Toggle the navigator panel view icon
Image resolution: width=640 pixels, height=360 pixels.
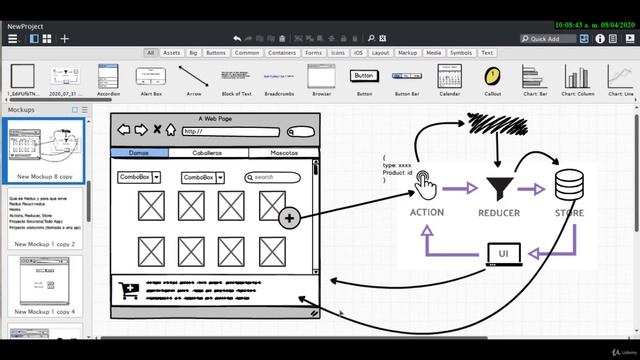pyautogui.click(x=34, y=39)
